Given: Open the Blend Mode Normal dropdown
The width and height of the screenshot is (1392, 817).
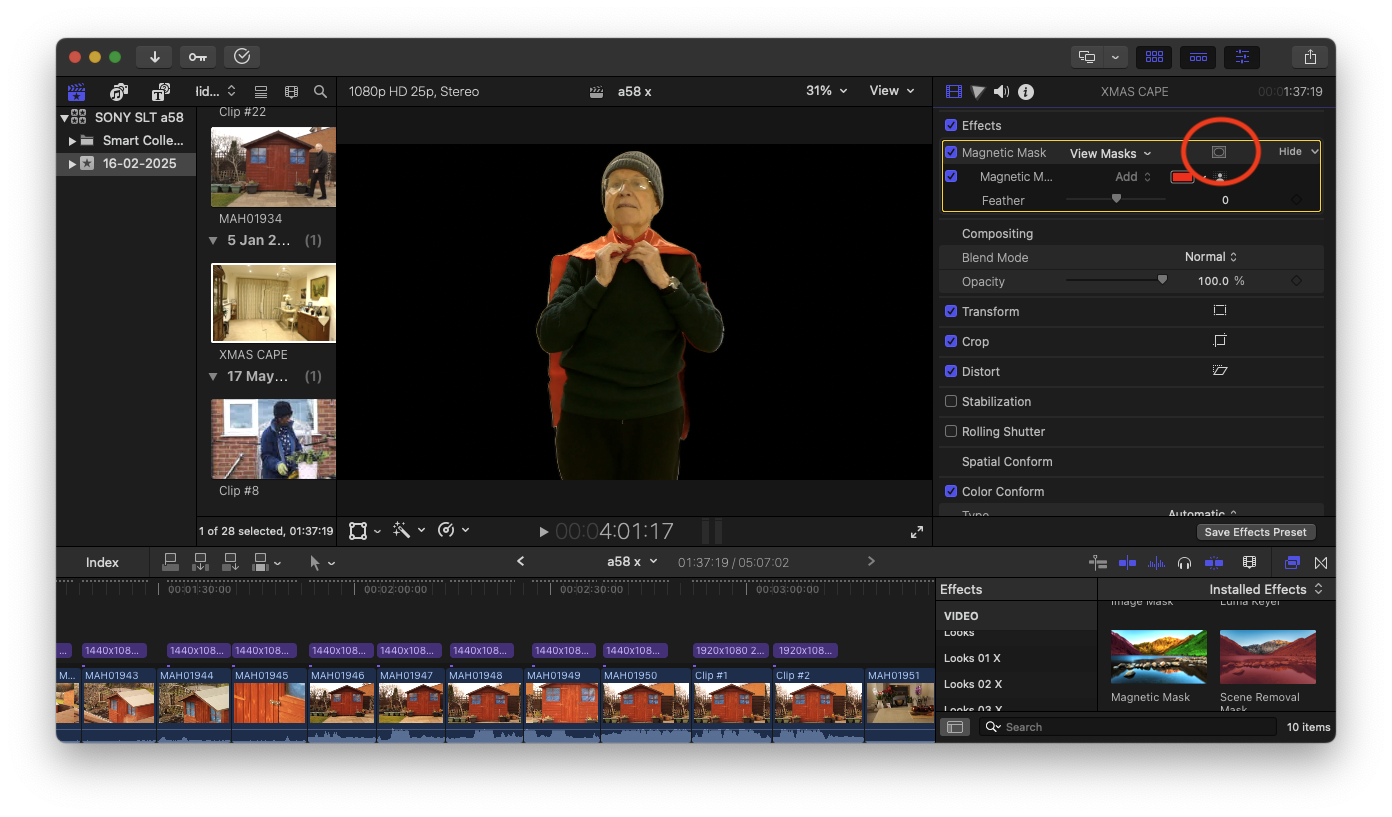Looking at the screenshot, I should (x=1211, y=257).
